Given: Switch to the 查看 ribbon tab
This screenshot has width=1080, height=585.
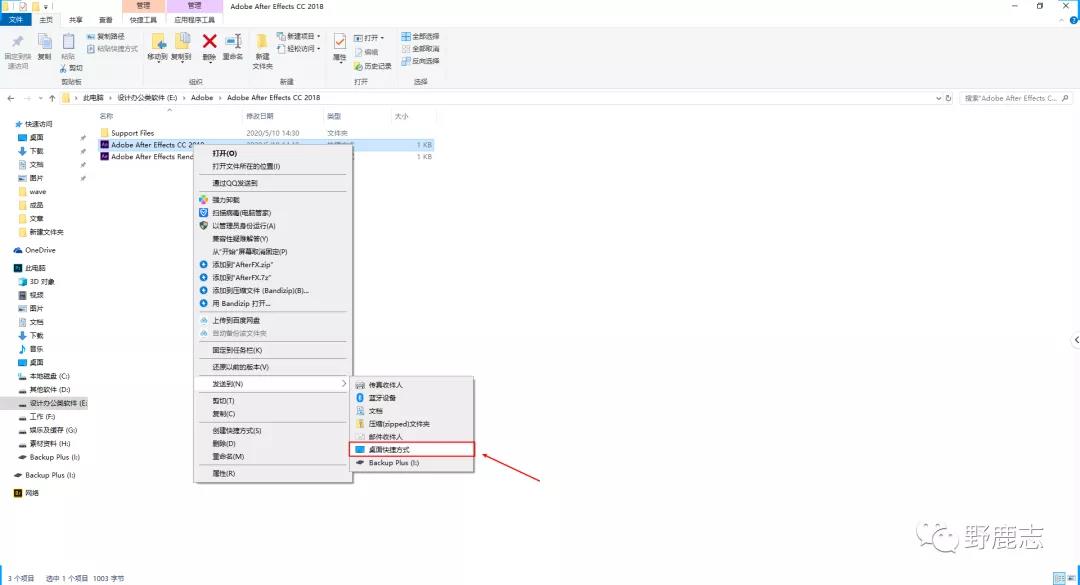Looking at the screenshot, I should [x=105, y=20].
